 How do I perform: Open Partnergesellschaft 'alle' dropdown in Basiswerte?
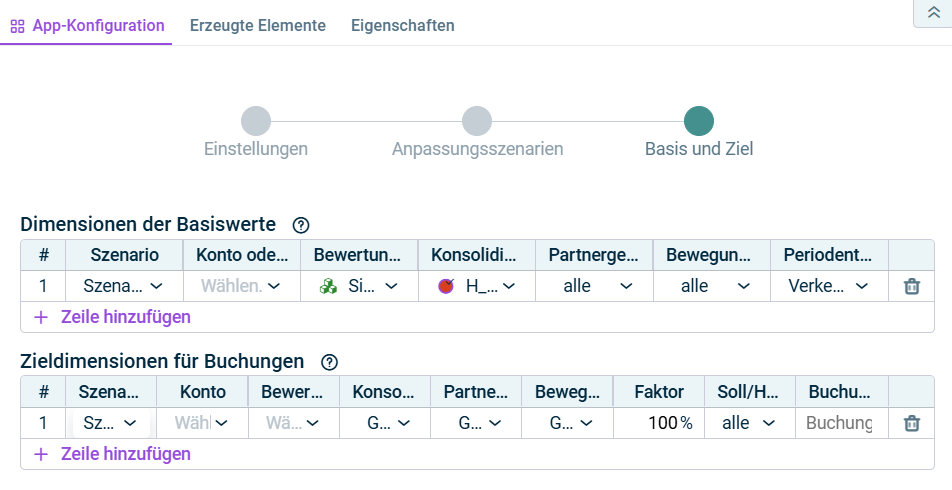[594, 286]
